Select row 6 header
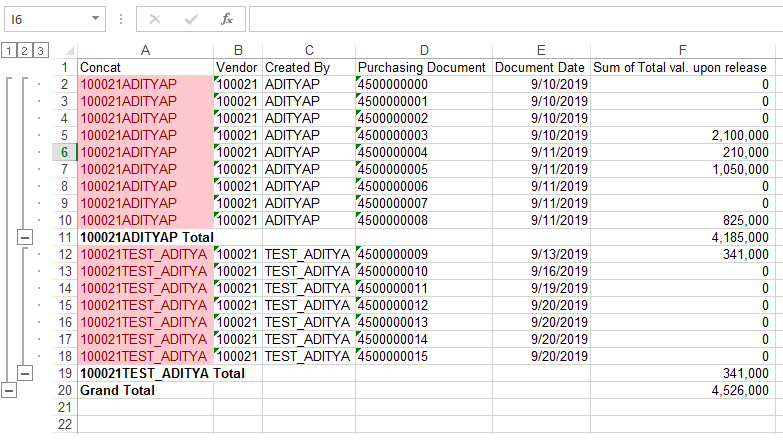The height and width of the screenshot is (443, 783). click(64, 152)
